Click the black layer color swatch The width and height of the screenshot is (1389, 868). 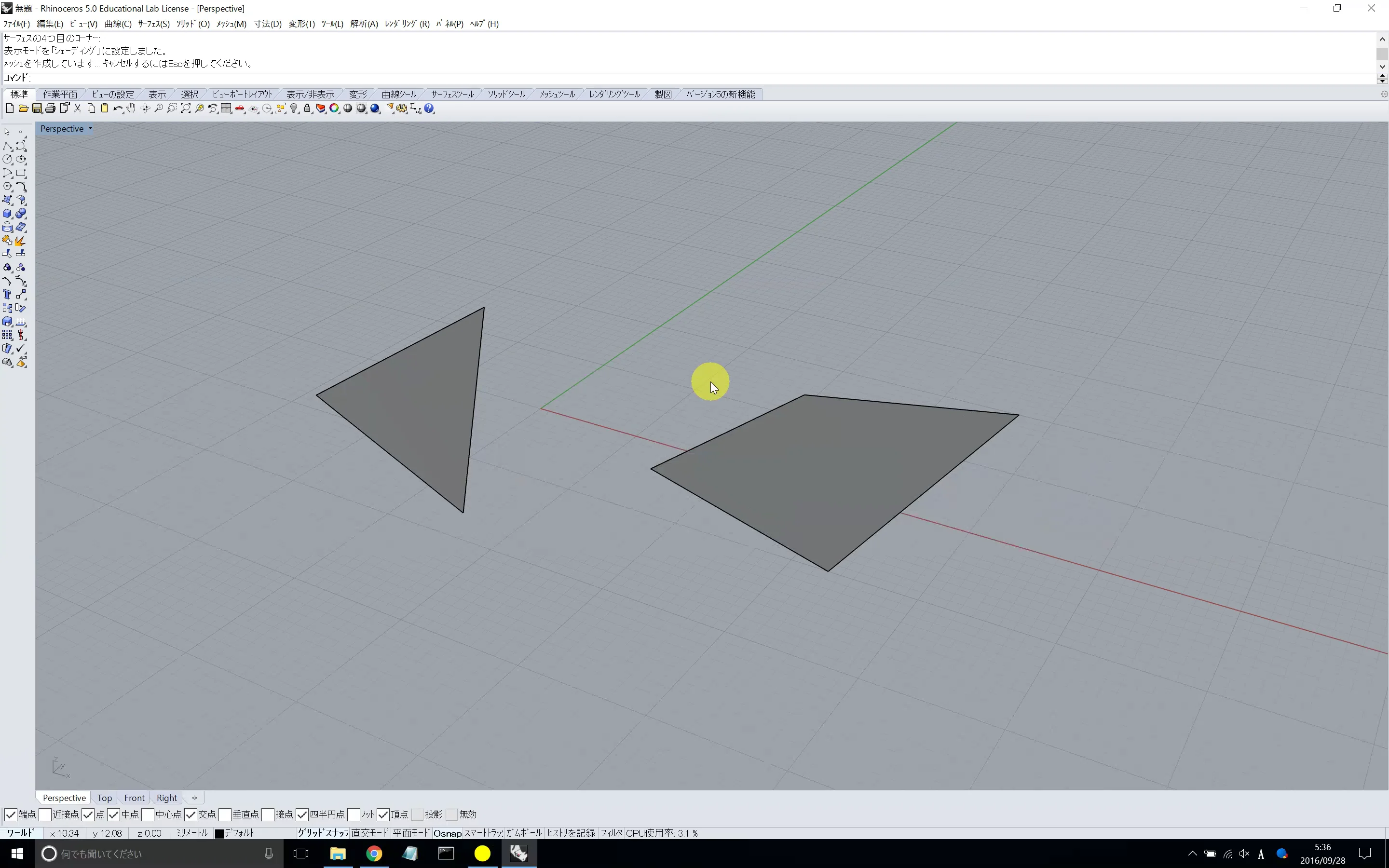pyautogui.click(x=219, y=834)
